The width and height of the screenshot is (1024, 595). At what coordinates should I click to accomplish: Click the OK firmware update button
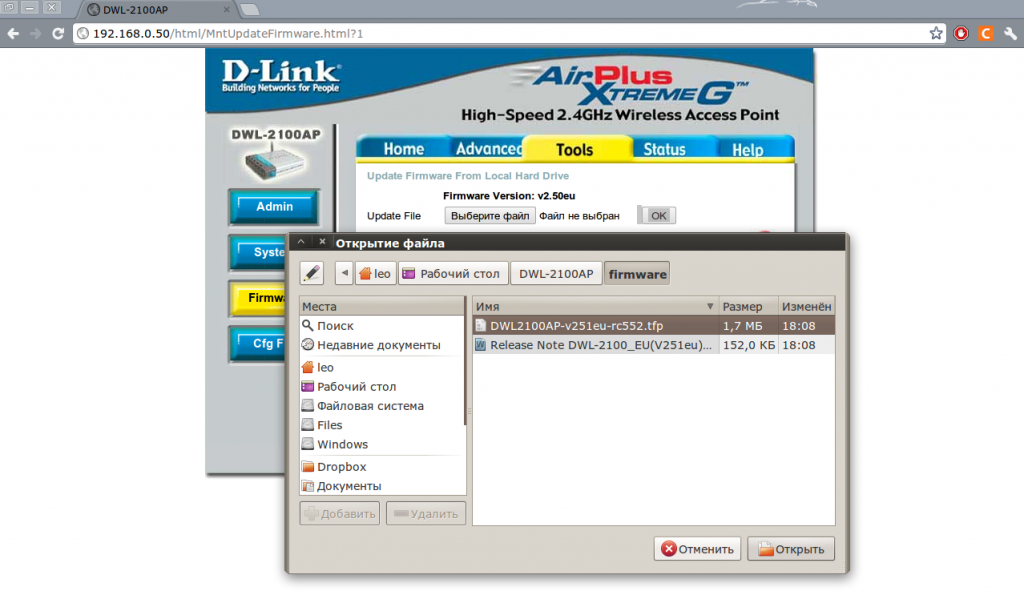658,216
